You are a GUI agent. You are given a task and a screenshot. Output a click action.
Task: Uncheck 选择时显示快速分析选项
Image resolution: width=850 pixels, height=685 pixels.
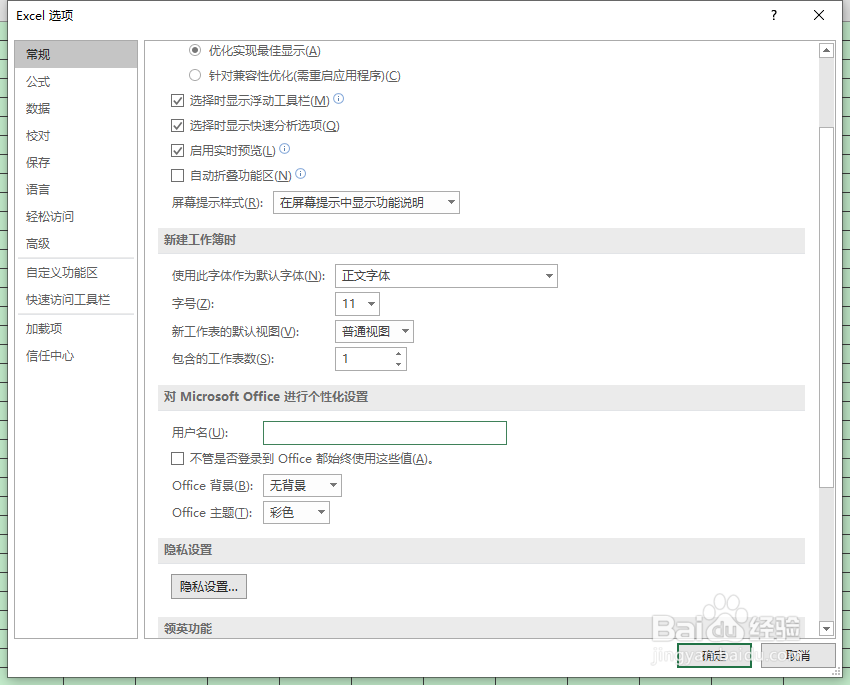pos(177,125)
